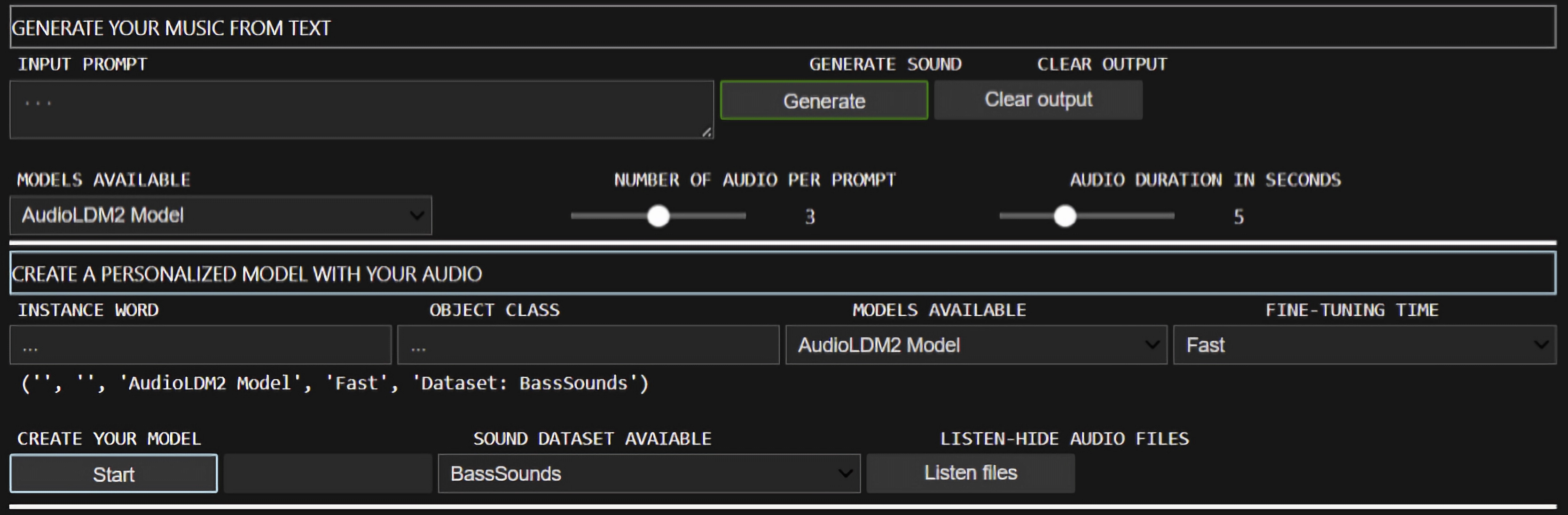1568x515 pixels.
Task: Click the value 3 beside the audio count slider
Action: 809,217
